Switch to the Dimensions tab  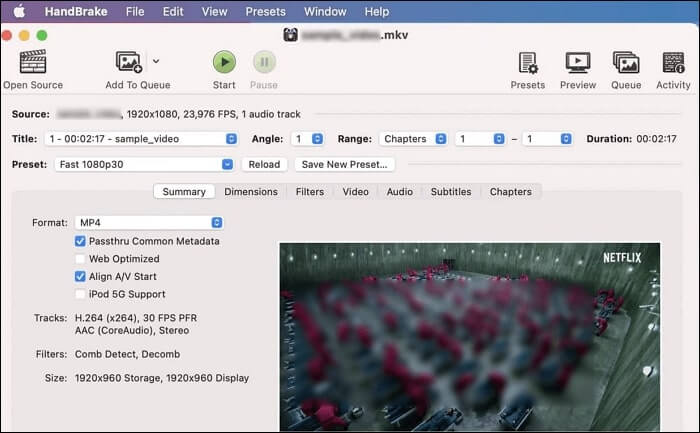pyautogui.click(x=250, y=191)
